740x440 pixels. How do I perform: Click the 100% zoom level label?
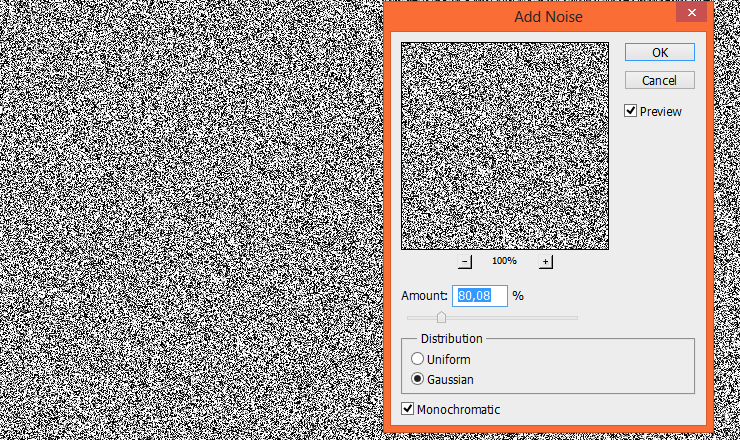pyautogui.click(x=504, y=261)
